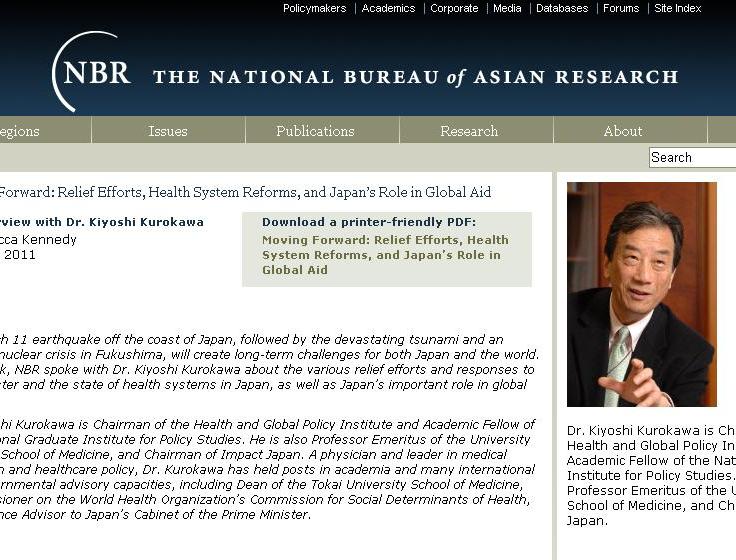Click the caption text beneath the photo
Image resolution: width=736 pixels, height=560 pixels.
tap(651, 475)
